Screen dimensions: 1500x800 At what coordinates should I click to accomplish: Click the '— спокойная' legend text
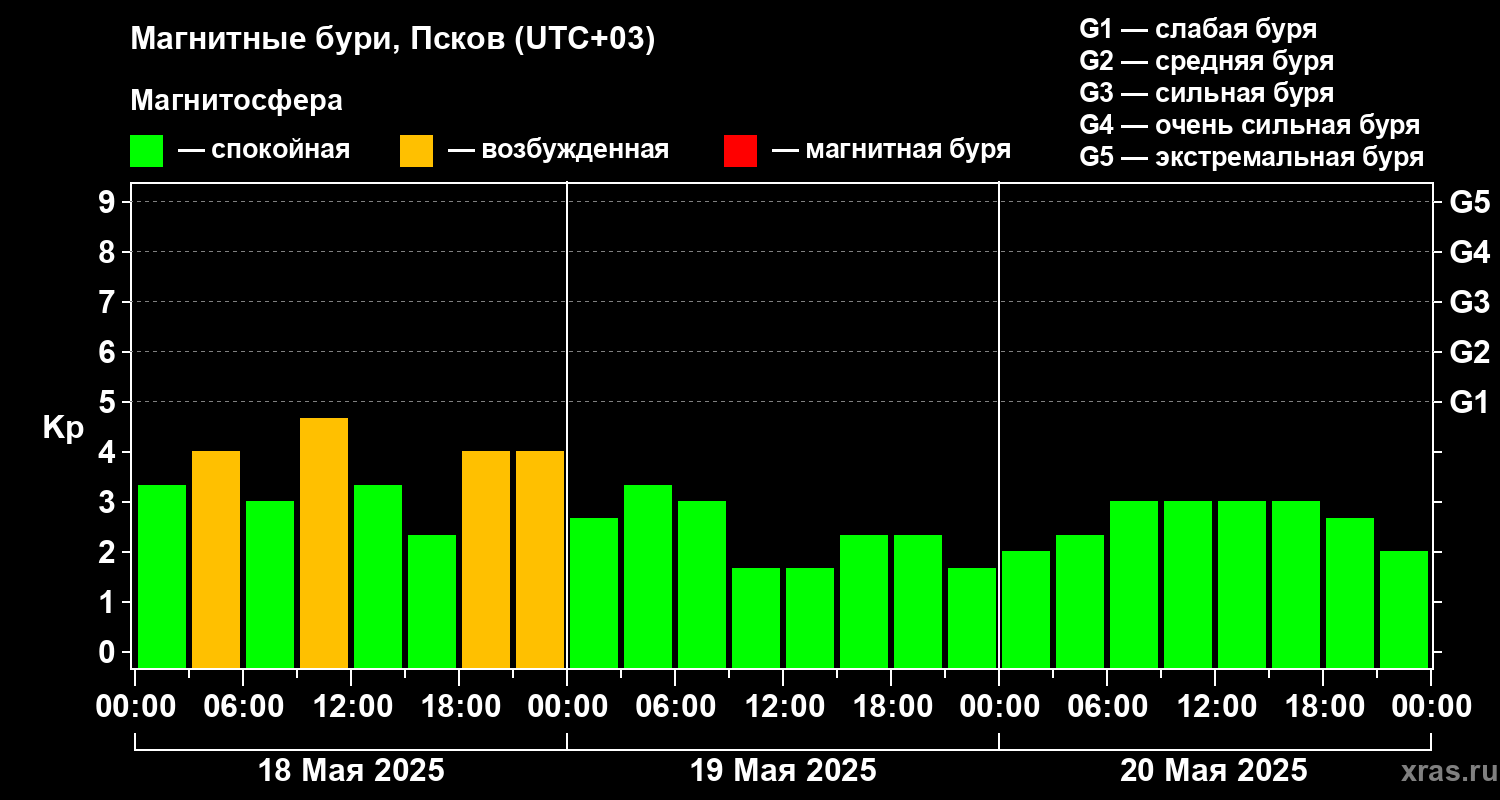[x=264, y=150]
